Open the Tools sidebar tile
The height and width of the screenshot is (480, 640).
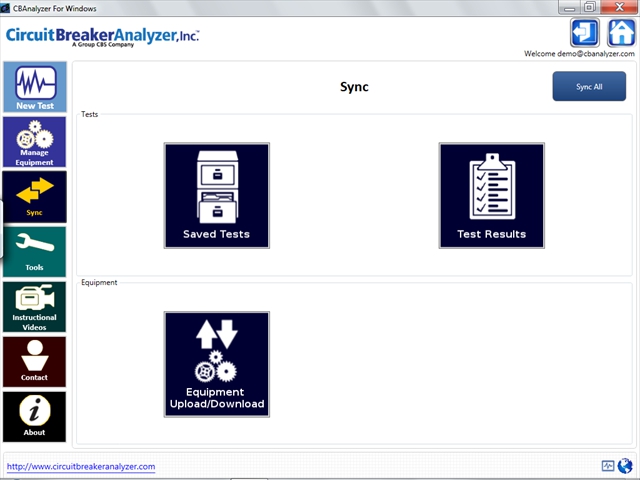[34, 252]
